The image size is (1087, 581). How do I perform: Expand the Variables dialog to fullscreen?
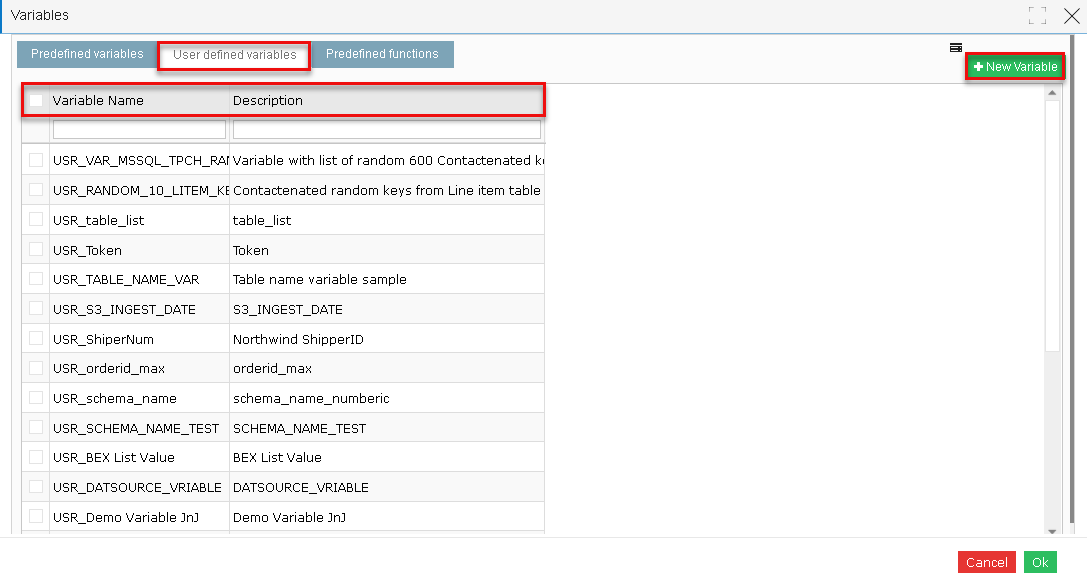1037,15
